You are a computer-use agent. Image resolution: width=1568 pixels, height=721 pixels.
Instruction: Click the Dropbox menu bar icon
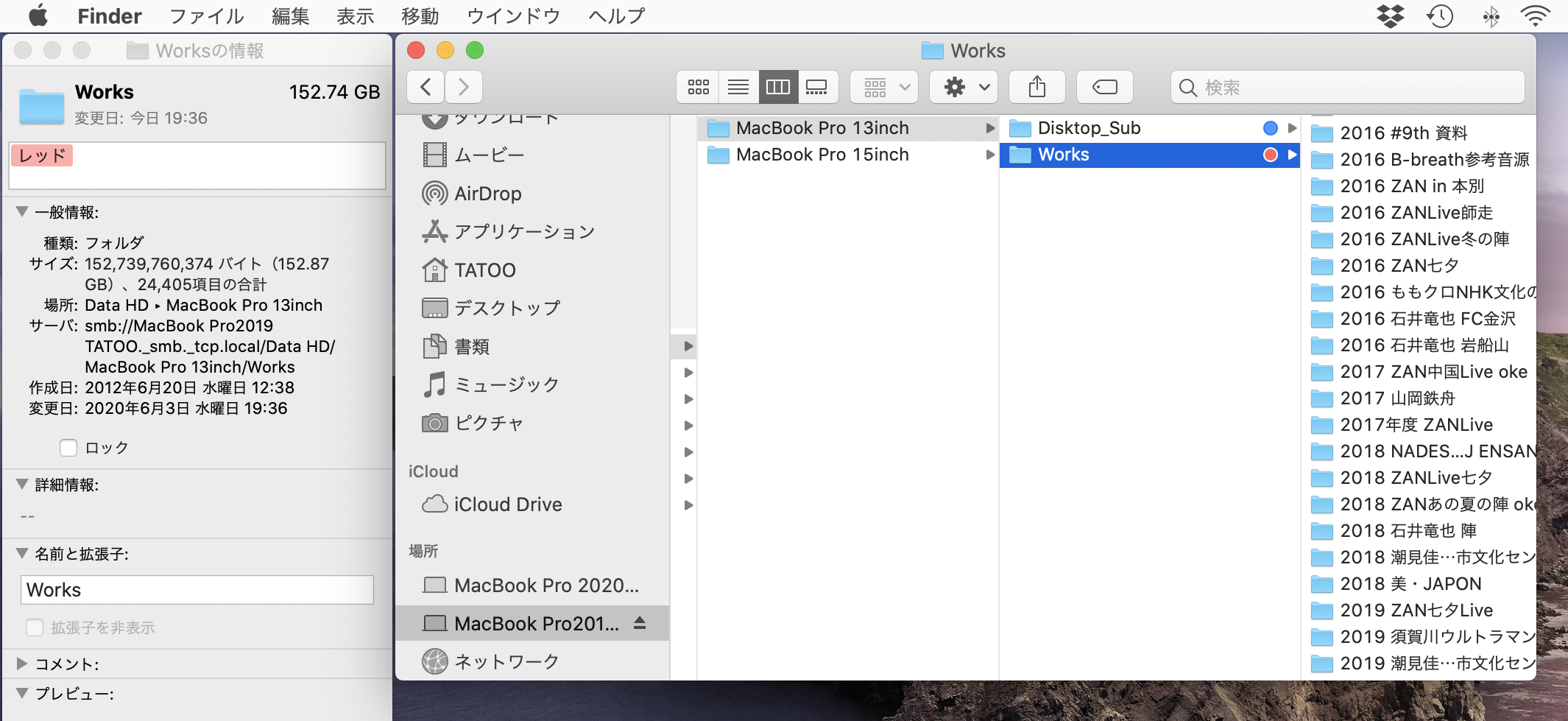[x=1390, y=15]
